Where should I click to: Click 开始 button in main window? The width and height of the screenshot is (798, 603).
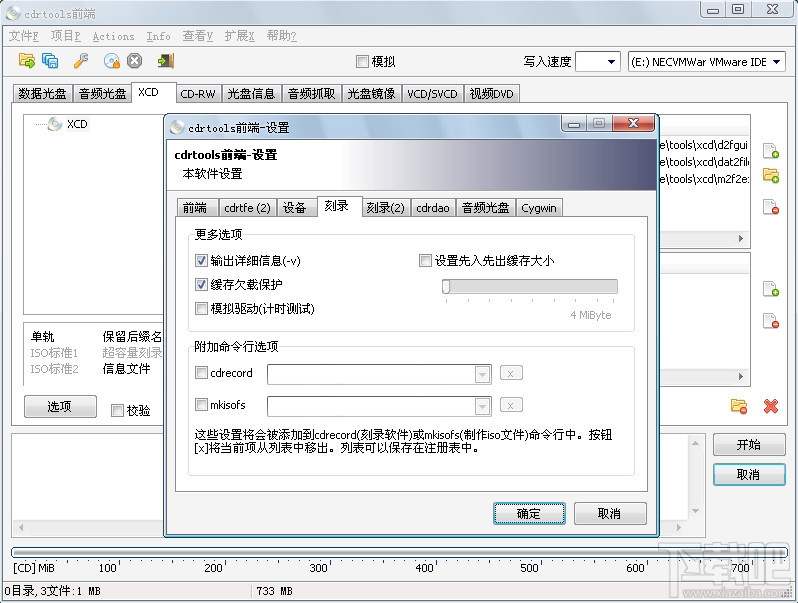click(x=749, y=445)
